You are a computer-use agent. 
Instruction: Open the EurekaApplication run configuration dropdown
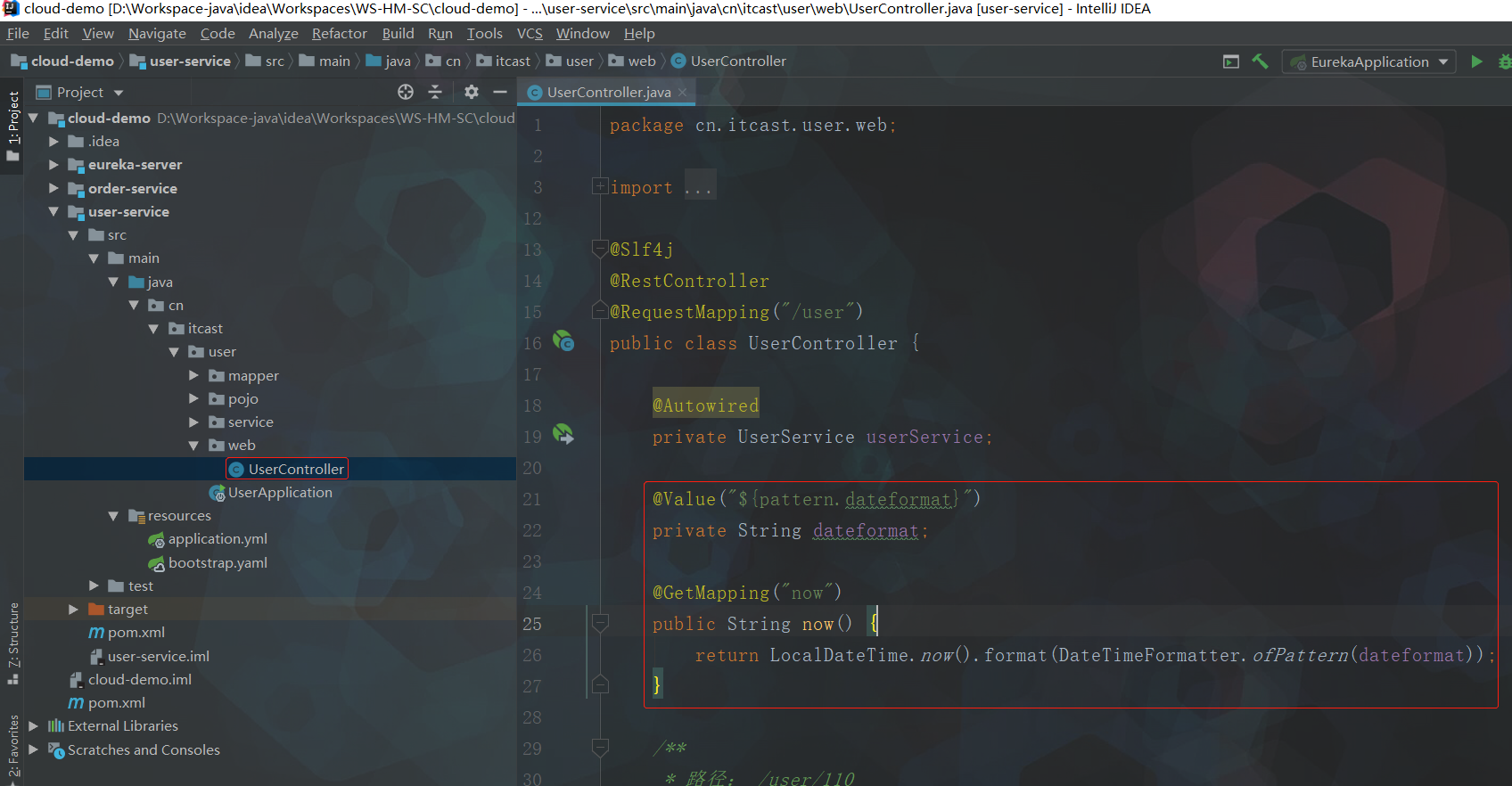tap(1369, 61)
